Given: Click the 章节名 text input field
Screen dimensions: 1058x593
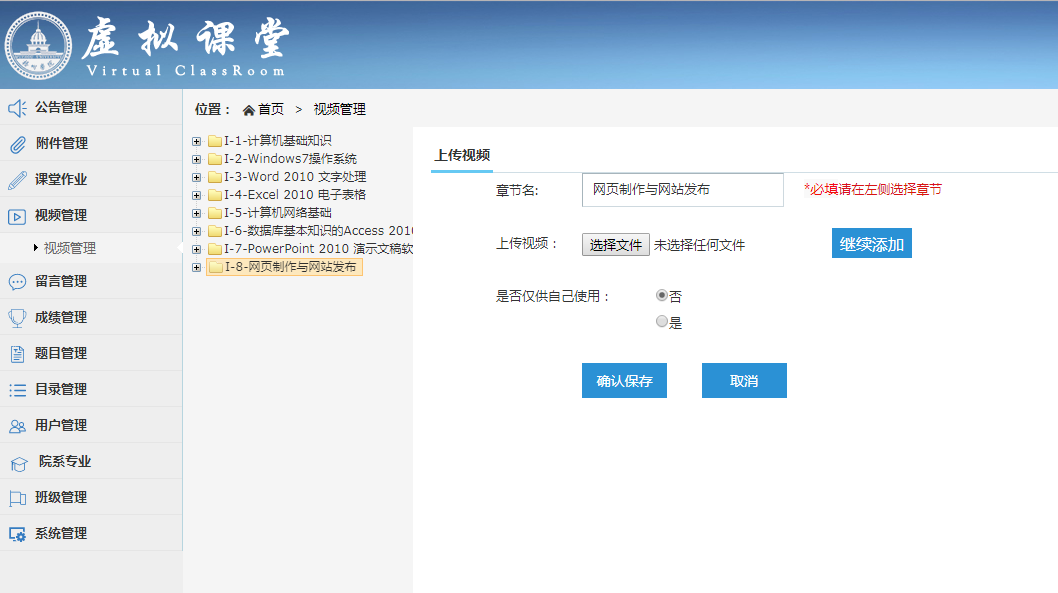Looking at the screenshot, I should click(x=682, y=190).
